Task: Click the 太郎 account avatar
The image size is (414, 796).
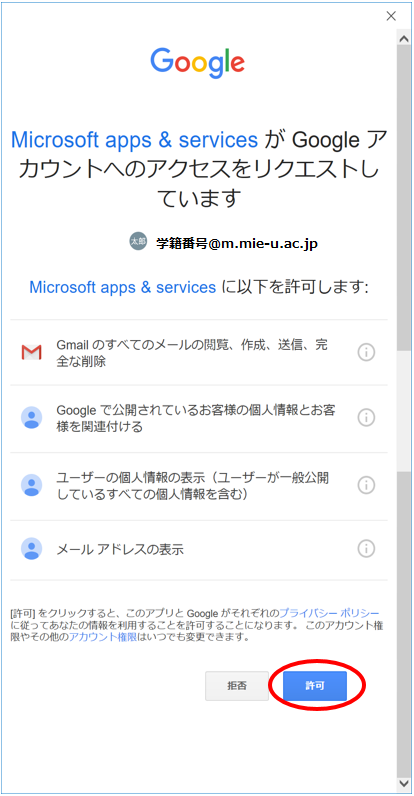Action: [138, 241]
